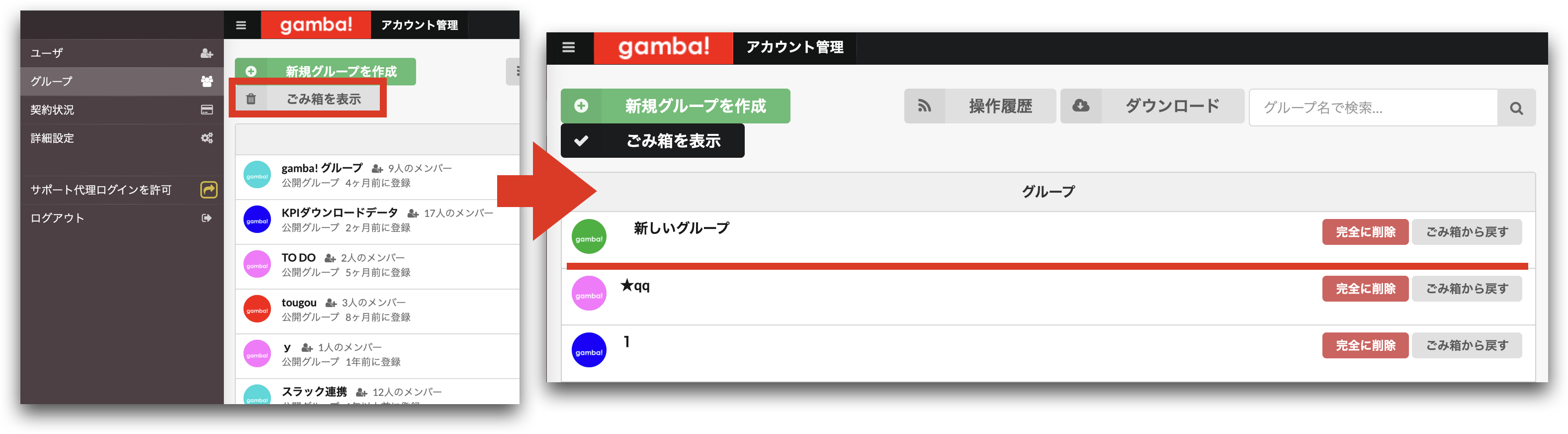Click the hamburger menu in the right header

point(569,48)
